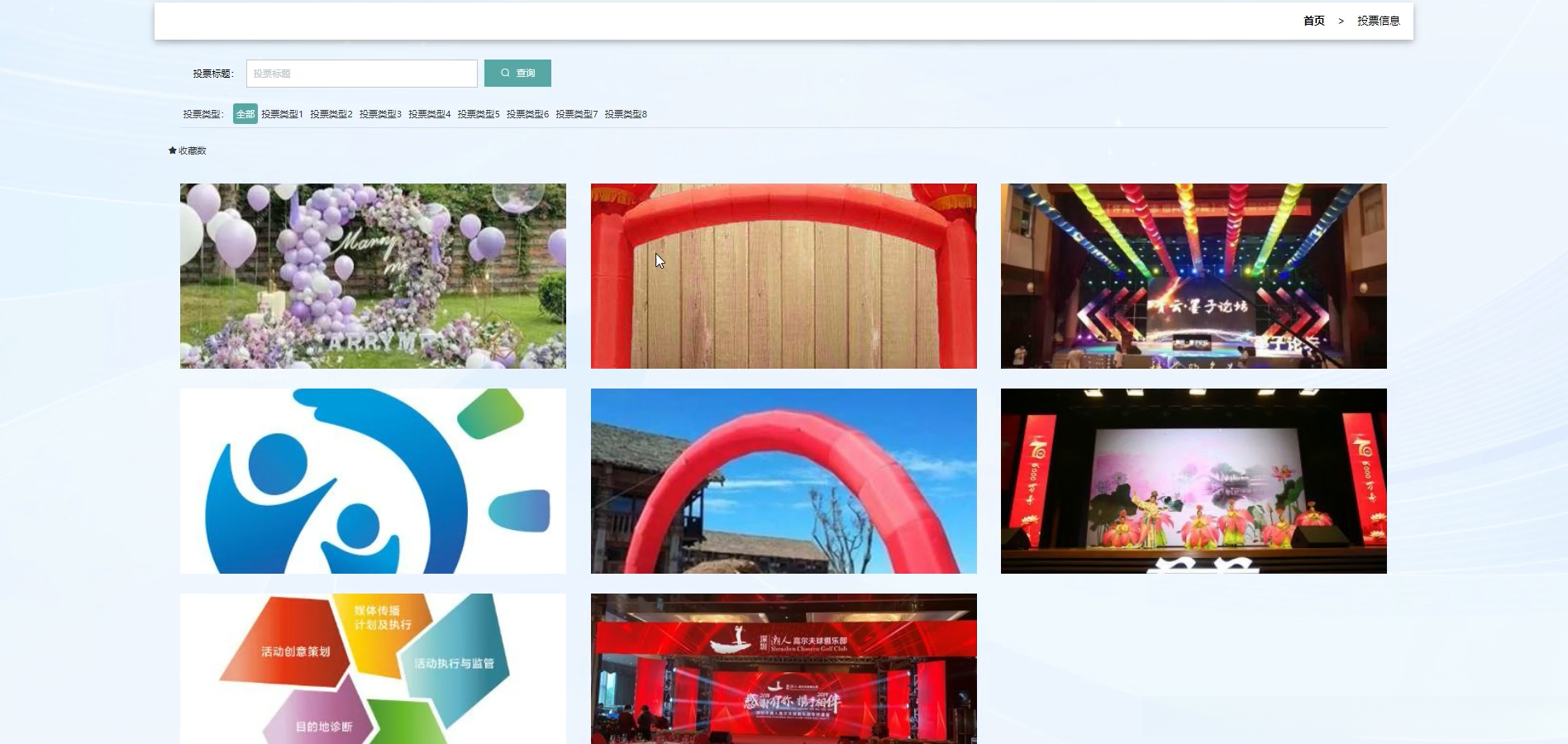Screen dimensions: 1568x744
Task: Select the 全部 vote type filter
Action: coord(245,114)
